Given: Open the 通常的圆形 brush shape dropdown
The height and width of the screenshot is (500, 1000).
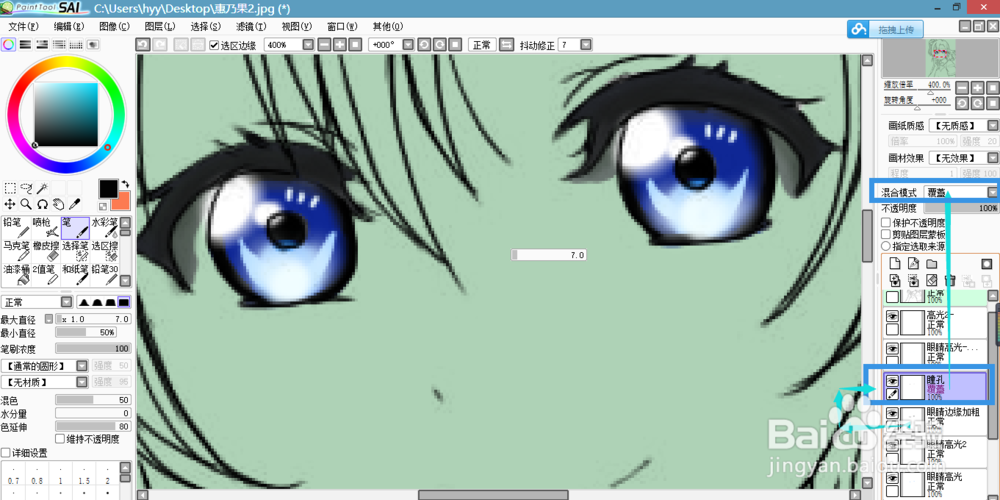Looking at the screenshot, I should 82,365.
